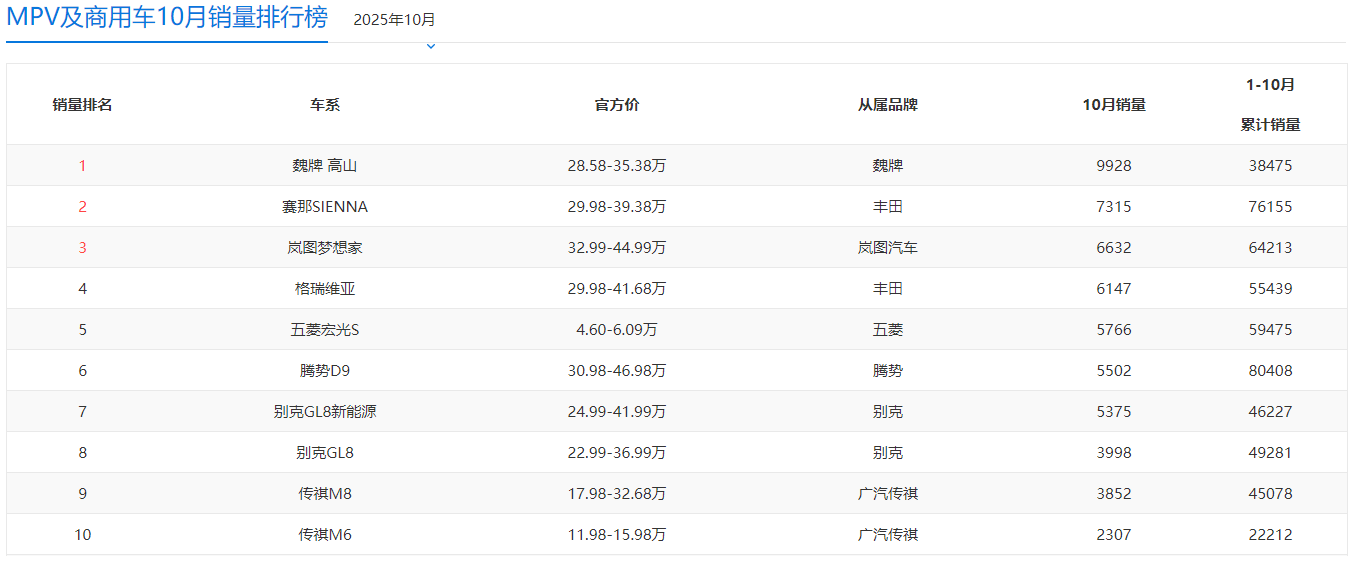Click the 五菱宏光S series name
The height and width of the screenshot is (561, 1355).
[325, 330]
